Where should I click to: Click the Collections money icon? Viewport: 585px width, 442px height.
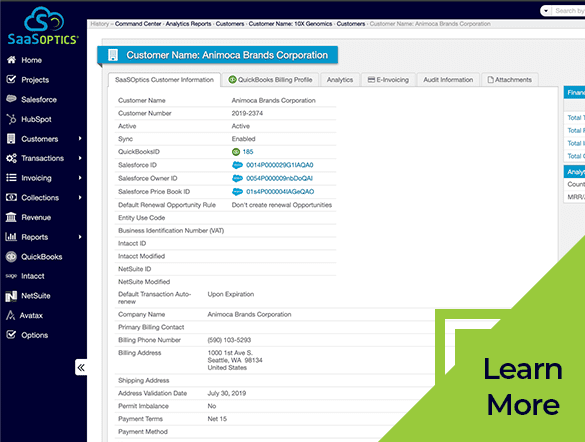(x=11, y=197)
